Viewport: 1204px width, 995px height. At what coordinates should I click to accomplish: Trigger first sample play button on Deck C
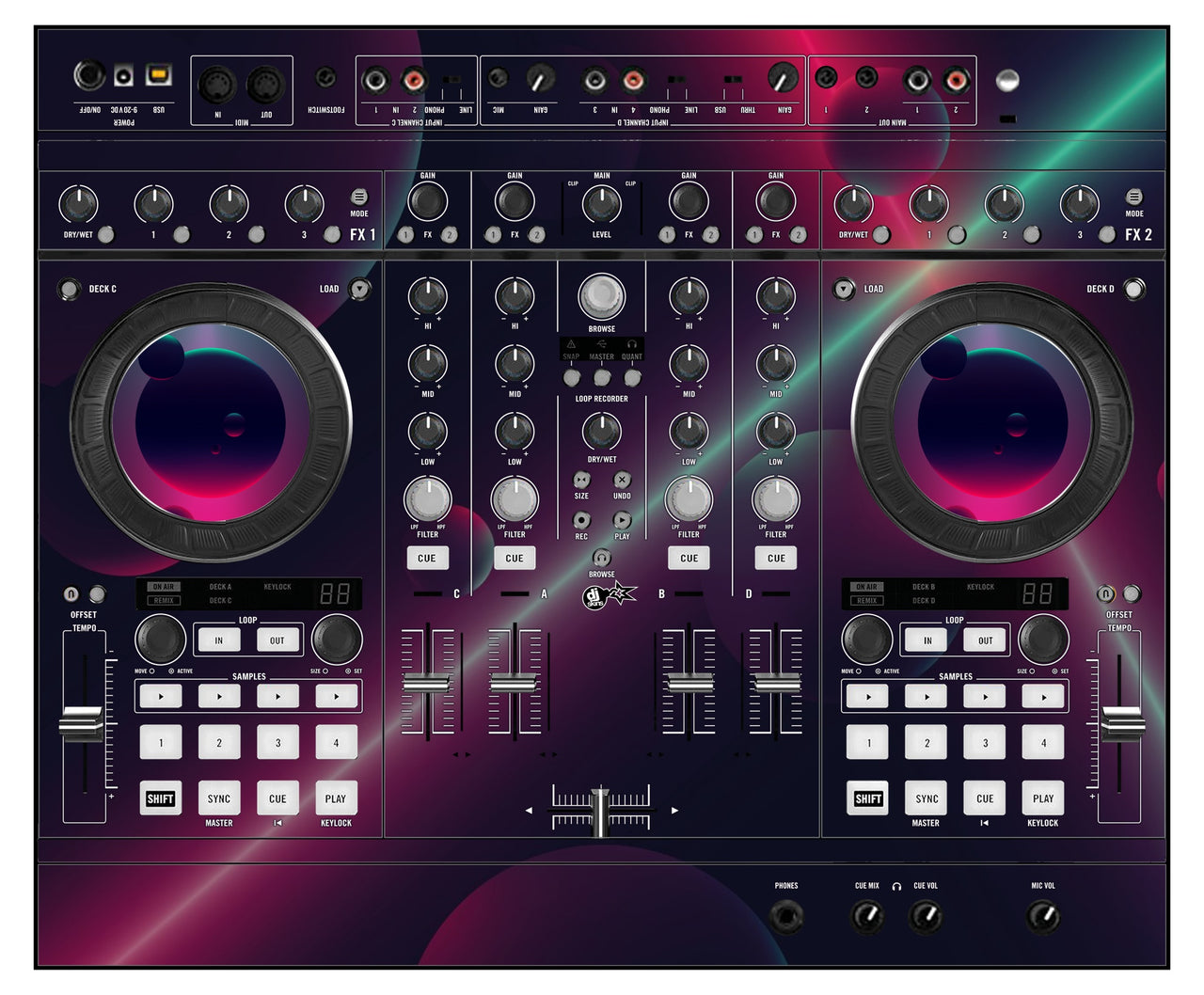(x=161, y=697)
